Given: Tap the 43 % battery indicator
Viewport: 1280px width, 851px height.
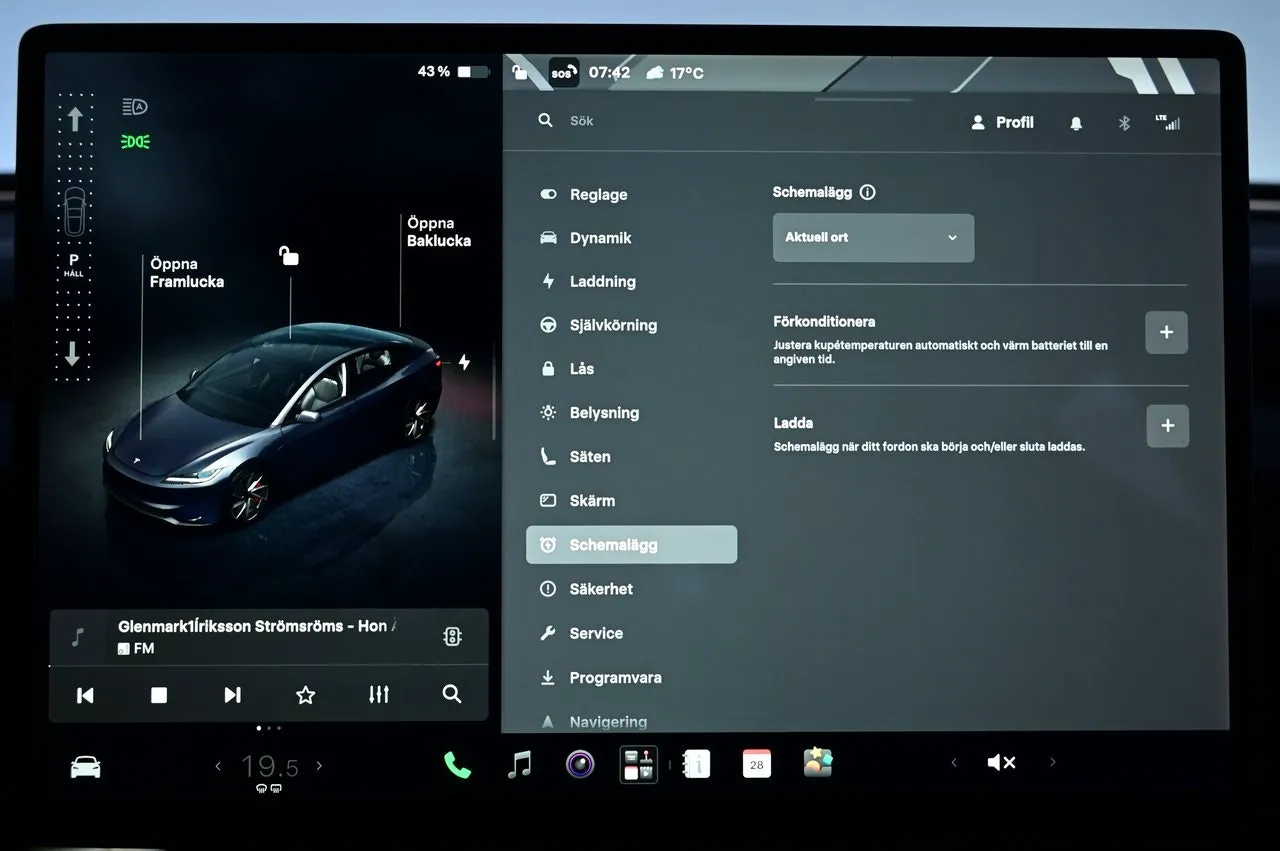Looking at the screenshot, I should [x=453, y=72].
